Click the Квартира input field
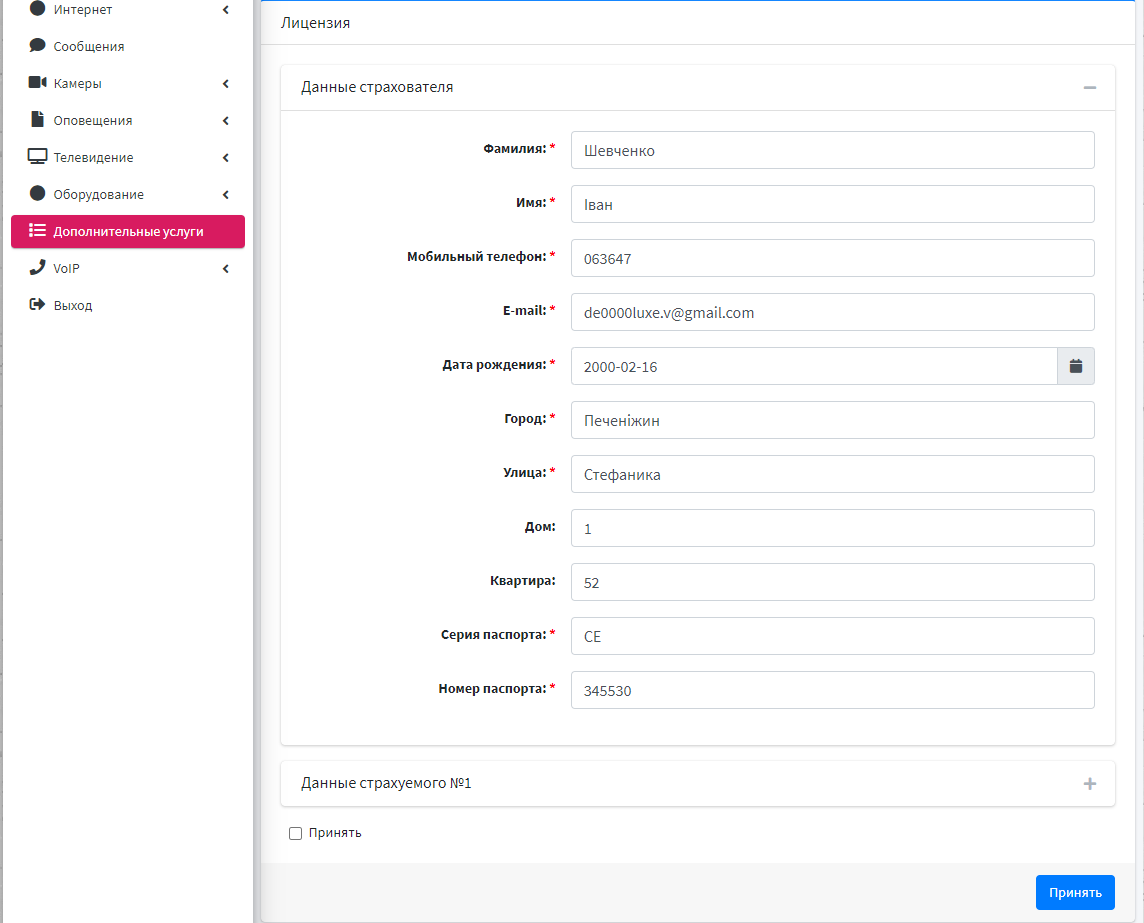Image resolution: width=1144 pixels, height=923 pixels. click(832, 582)
